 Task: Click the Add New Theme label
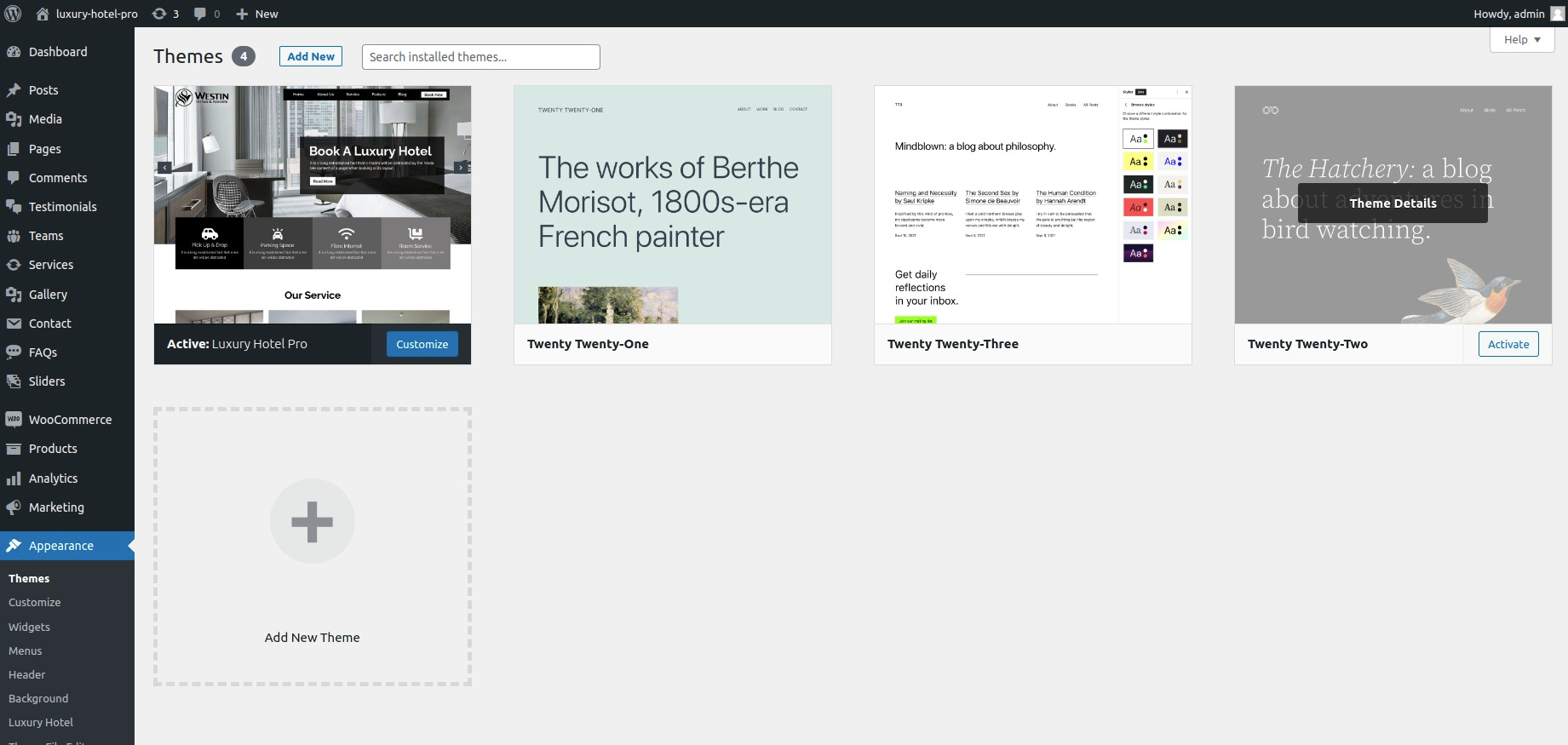313,638
